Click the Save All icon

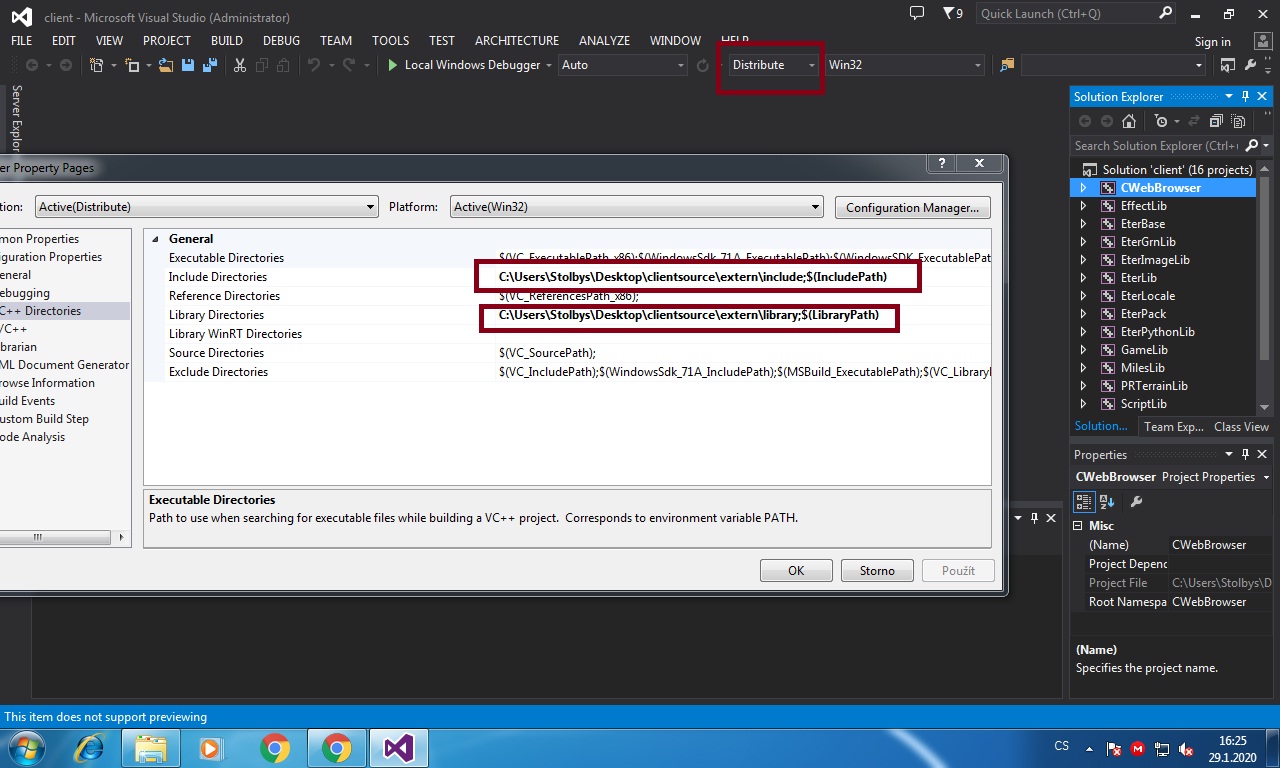(x=210, y=65)
